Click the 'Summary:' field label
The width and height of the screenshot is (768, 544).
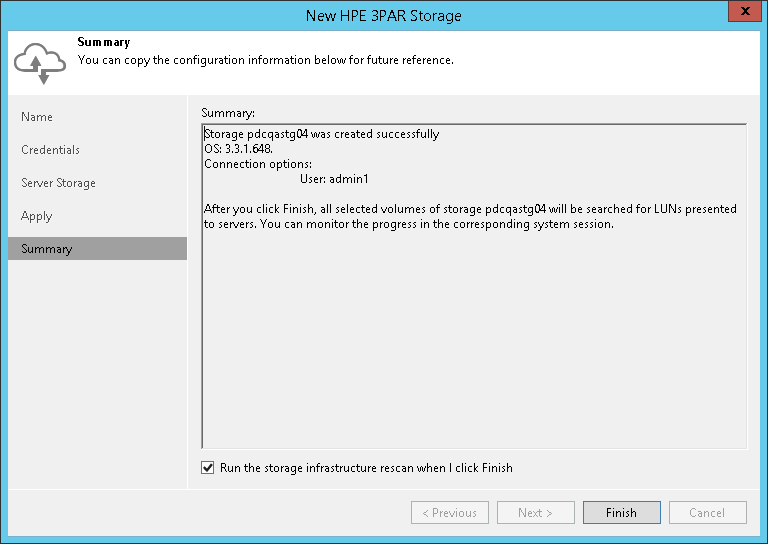click(x=228, y=113)
